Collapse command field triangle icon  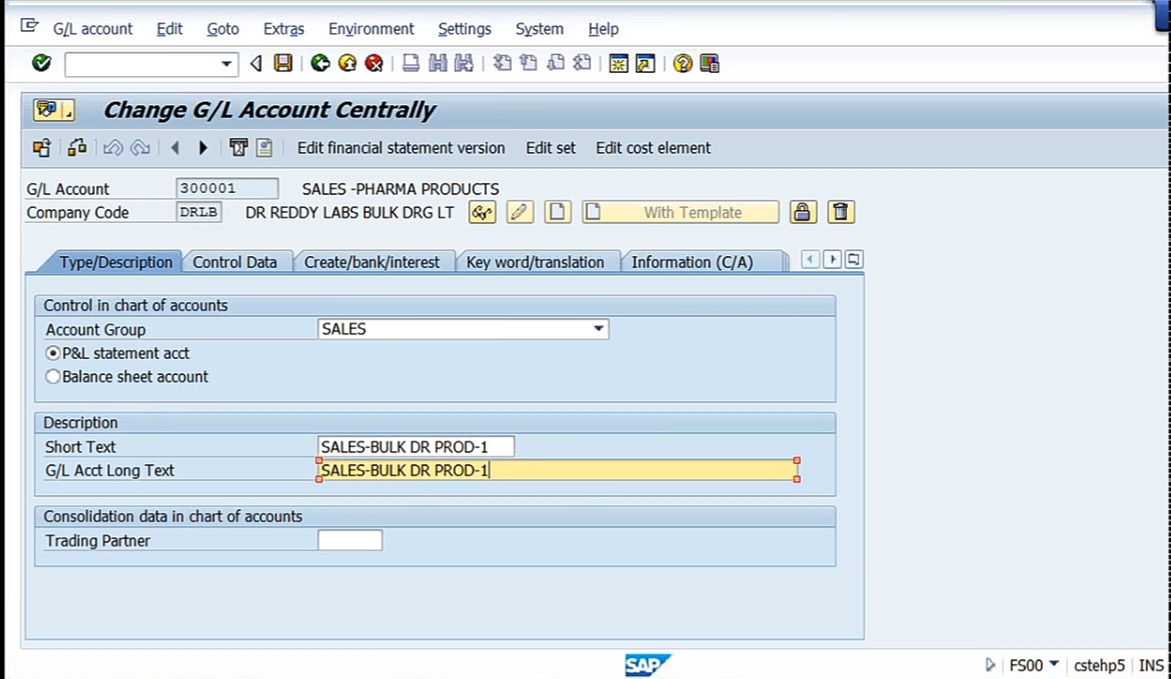click(x=256, y=63)
